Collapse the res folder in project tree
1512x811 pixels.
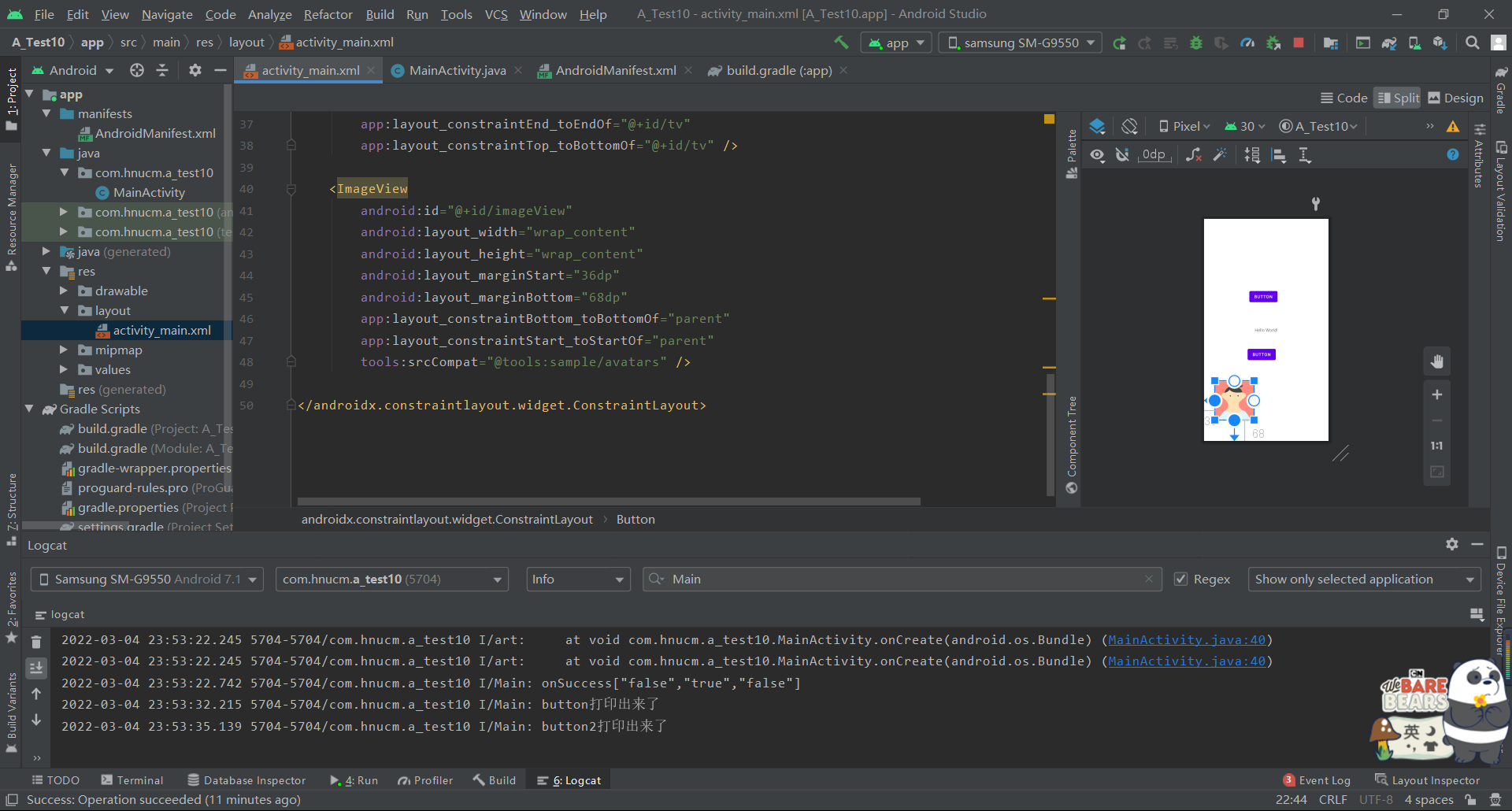pyautogui.click(x=46, y=271)
